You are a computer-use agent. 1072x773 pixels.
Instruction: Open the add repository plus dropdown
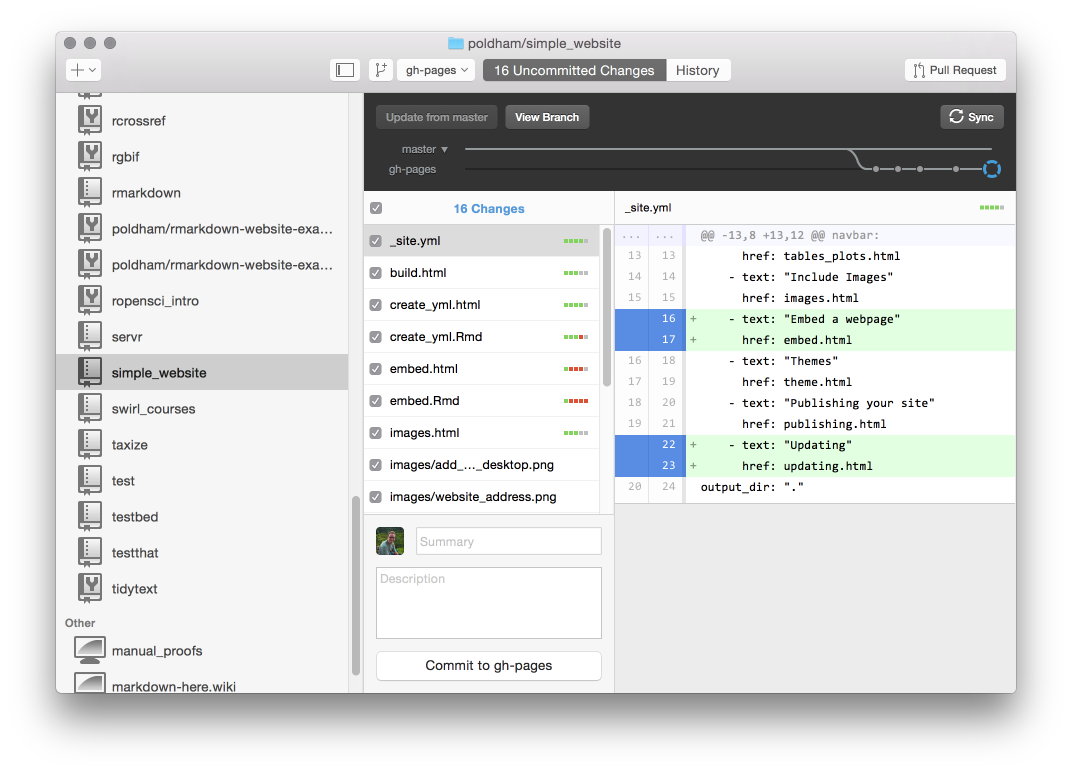point(83,70)
